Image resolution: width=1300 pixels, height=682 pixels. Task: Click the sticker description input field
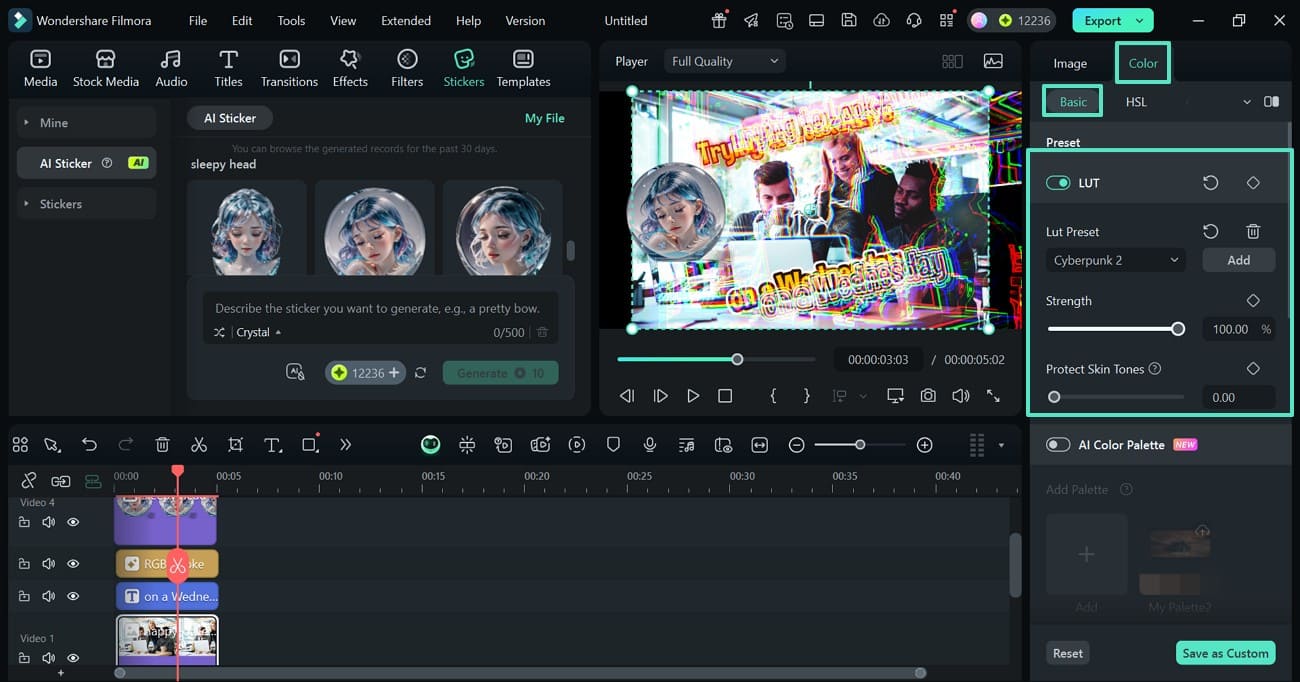tap(380, 310)
